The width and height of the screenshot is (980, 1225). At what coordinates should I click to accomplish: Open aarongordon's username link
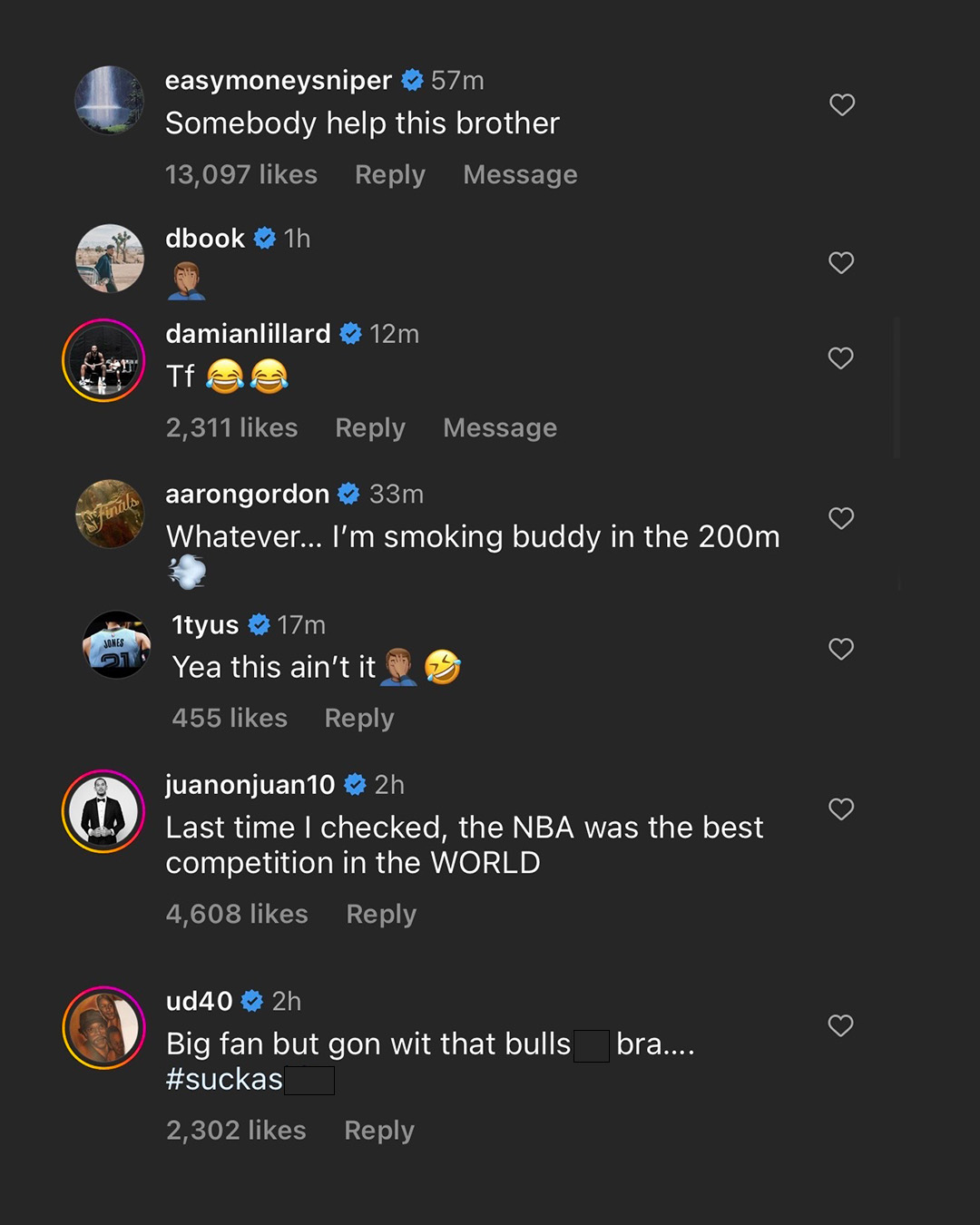pyautogui.click(x=247, y=494)
